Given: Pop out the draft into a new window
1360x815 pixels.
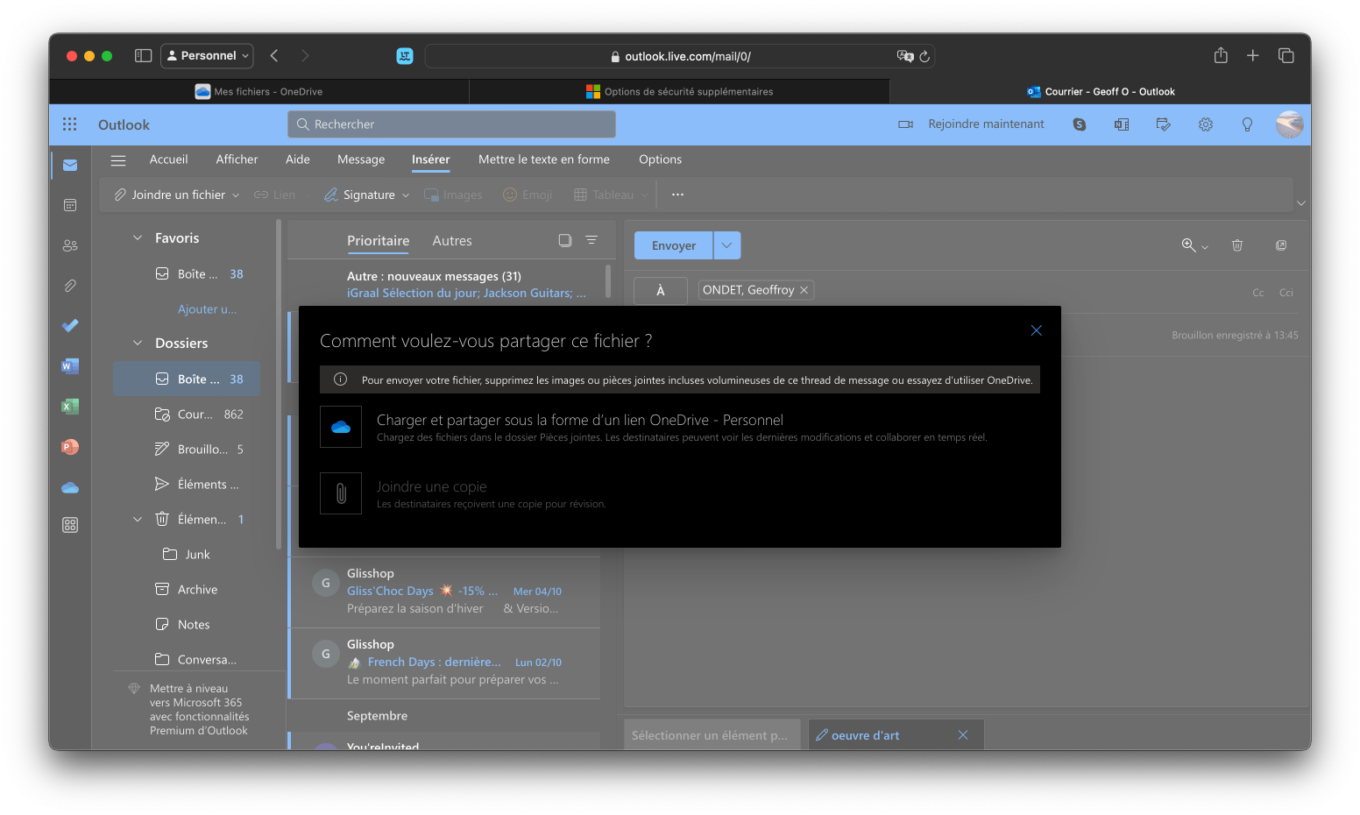Looking at the screenshot, I should 1281,245.
